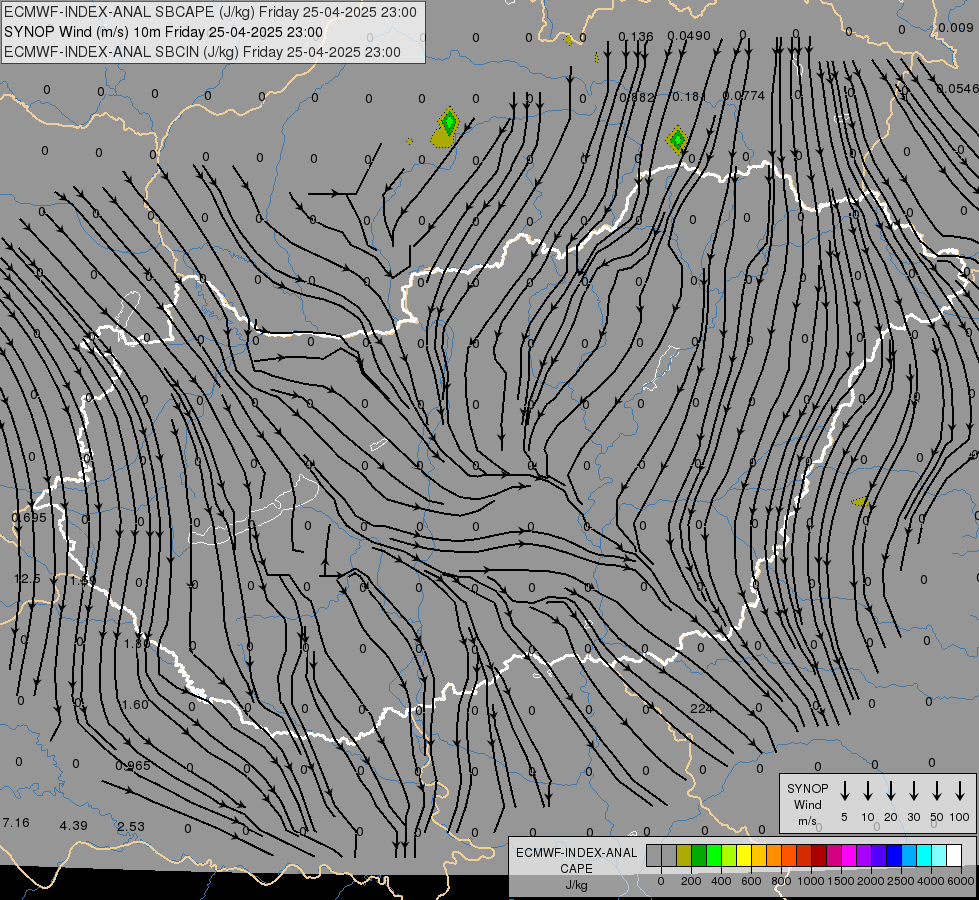Click the SBCAPE title line in the header
Screen dimensions: 979x900
pos(210,12)
